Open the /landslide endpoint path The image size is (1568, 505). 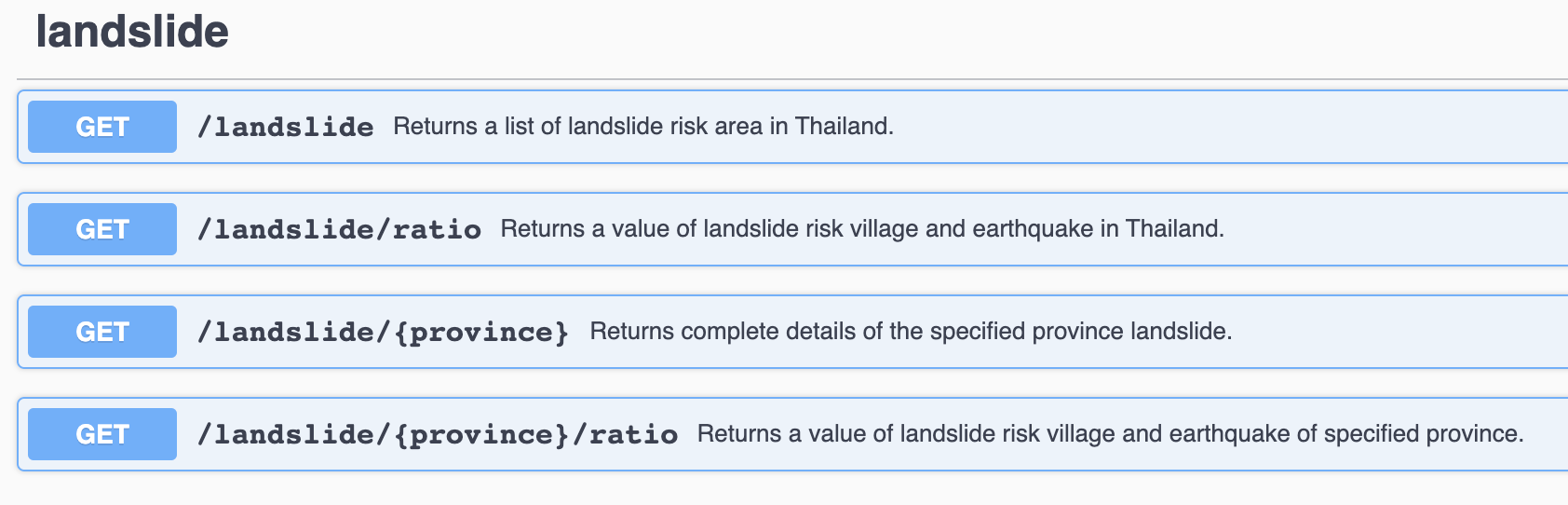point(285,127)
